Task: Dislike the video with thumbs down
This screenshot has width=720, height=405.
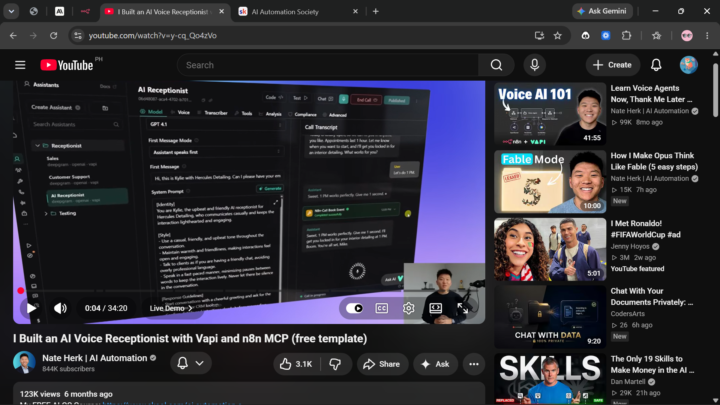Action: (335, 364)
